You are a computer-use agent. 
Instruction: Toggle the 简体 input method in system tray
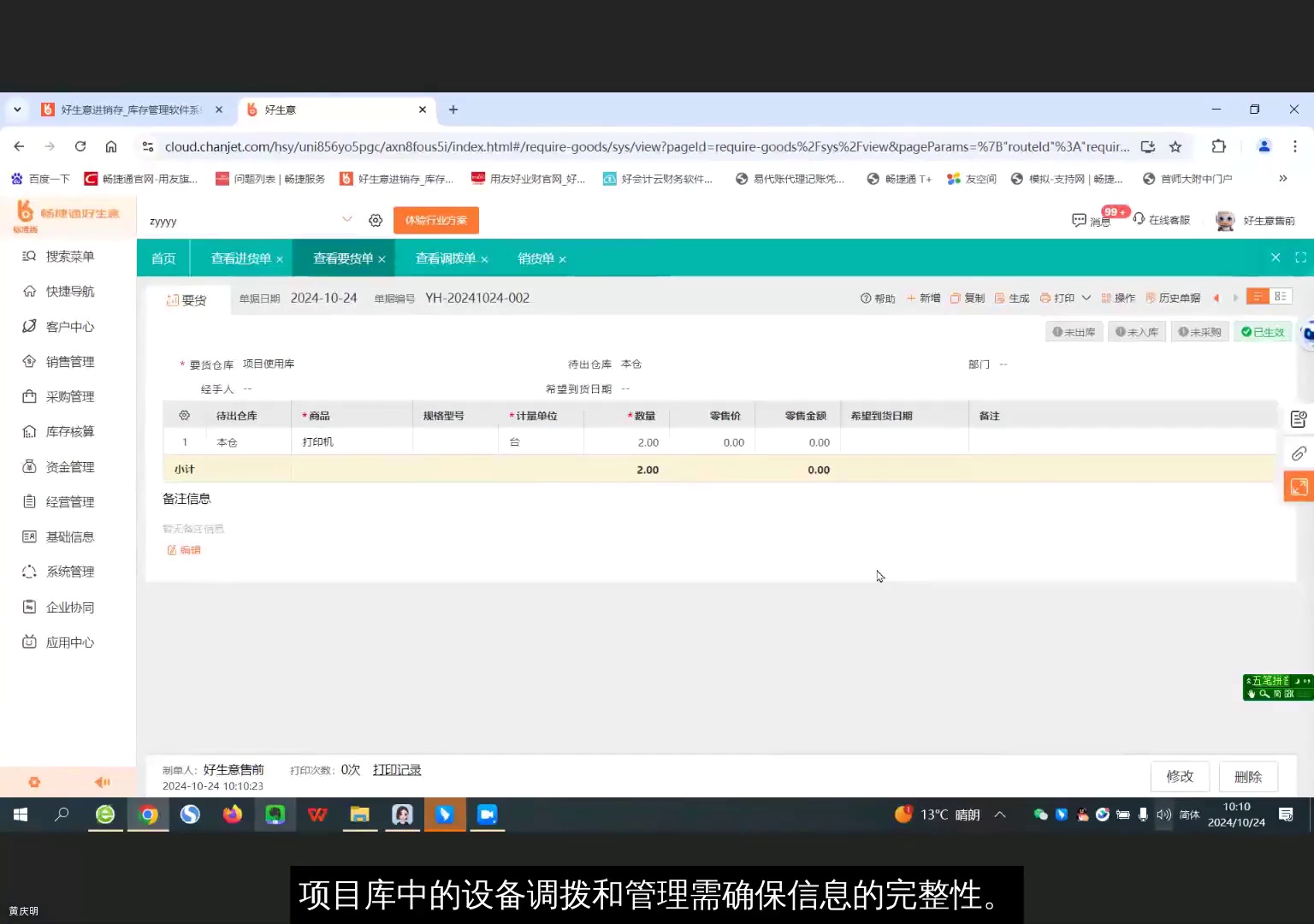pyautogui.click(x=1187, y=814)
